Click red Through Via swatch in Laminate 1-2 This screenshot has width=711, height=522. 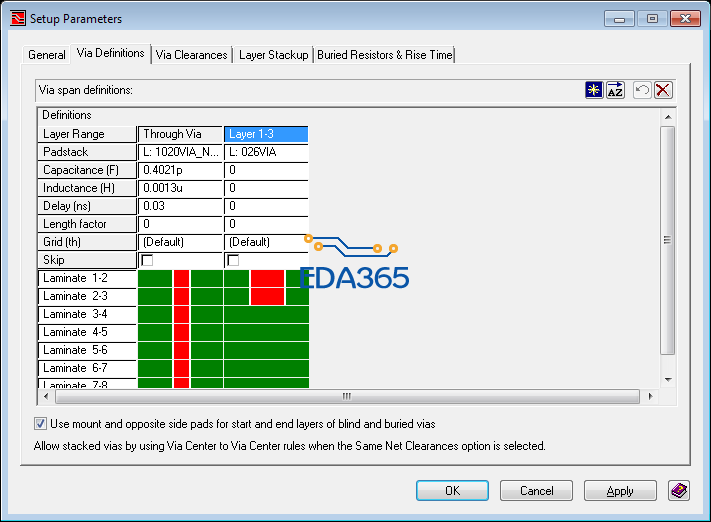(x=181, y=278)
